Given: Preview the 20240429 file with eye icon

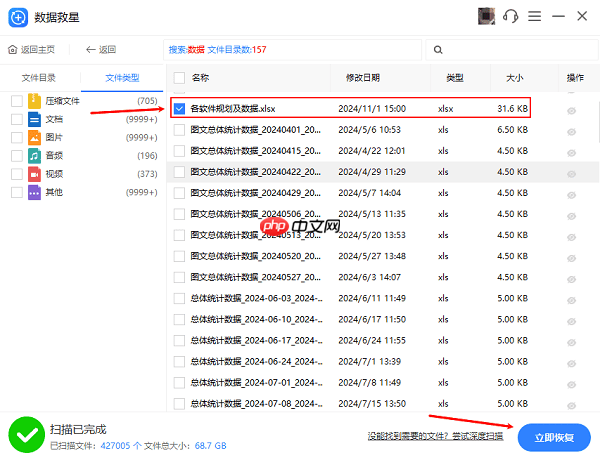Looking at the screenshot, I should coord(571,195).
